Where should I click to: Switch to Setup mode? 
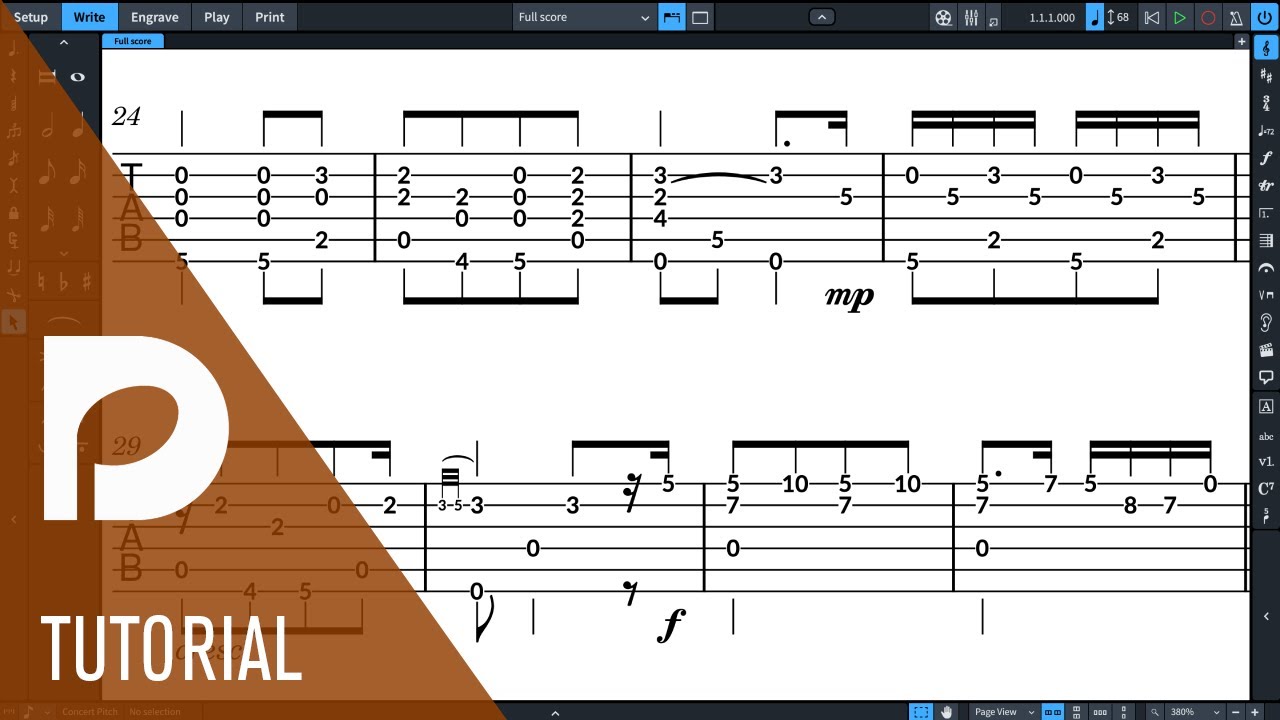pos(30,17)
